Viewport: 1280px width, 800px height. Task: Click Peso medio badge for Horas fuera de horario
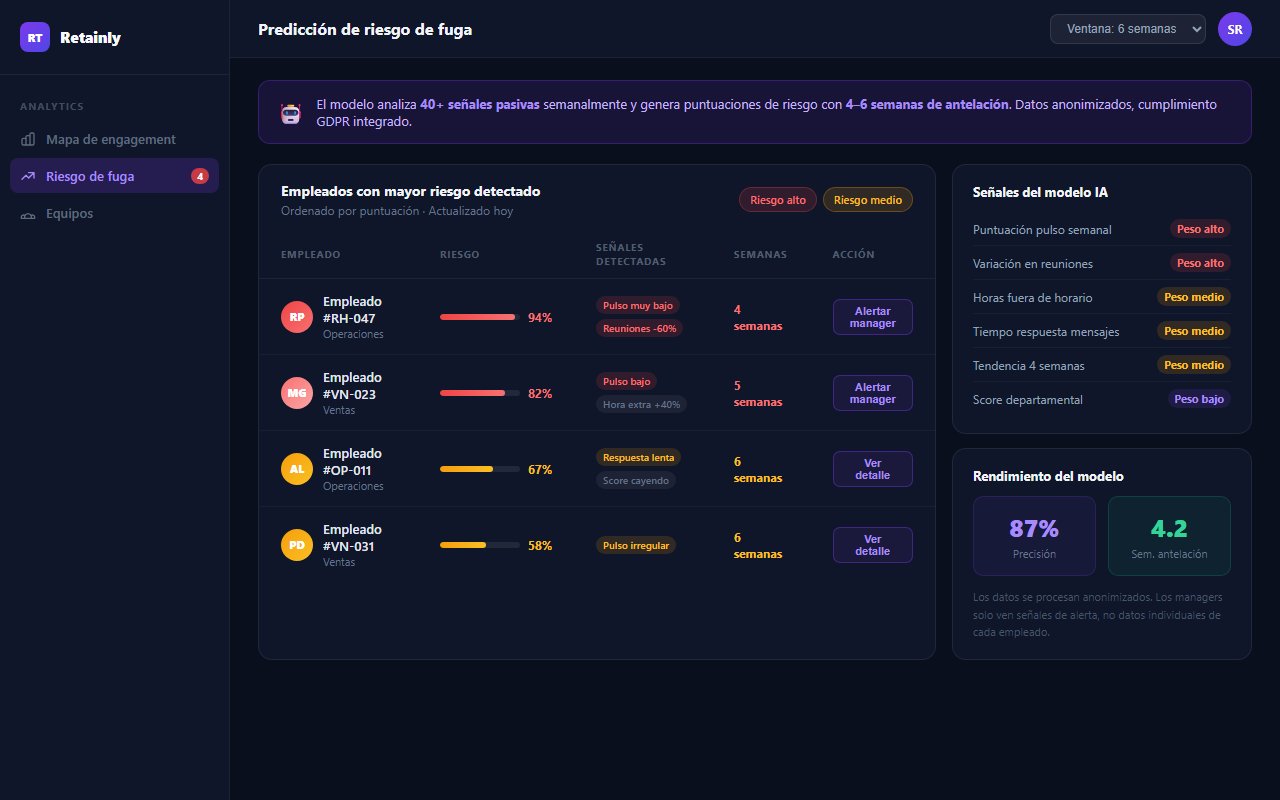coord(1194,297)
